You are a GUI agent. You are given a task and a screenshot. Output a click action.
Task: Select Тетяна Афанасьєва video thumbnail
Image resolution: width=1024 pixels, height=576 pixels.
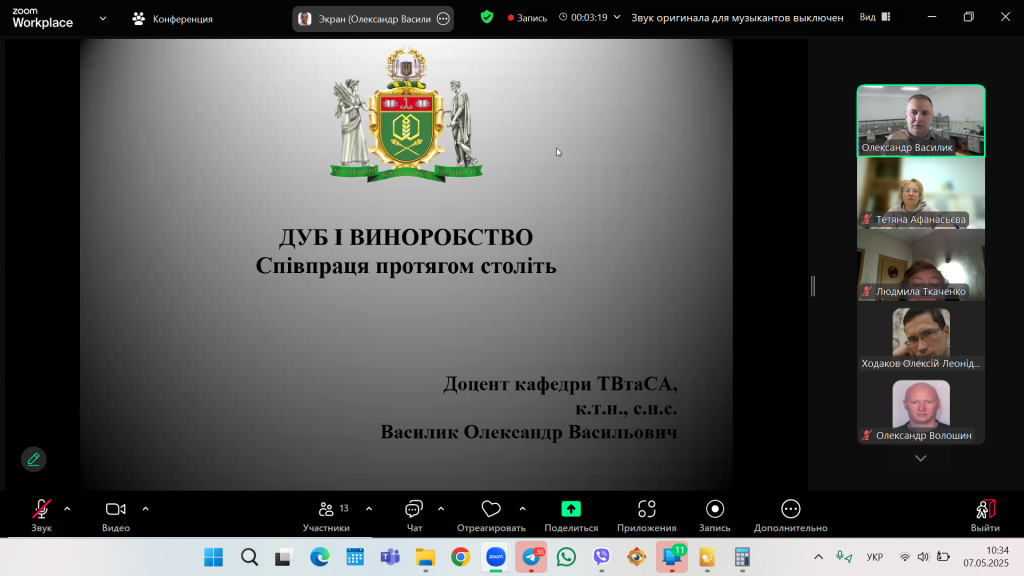(x=921, y=193)
